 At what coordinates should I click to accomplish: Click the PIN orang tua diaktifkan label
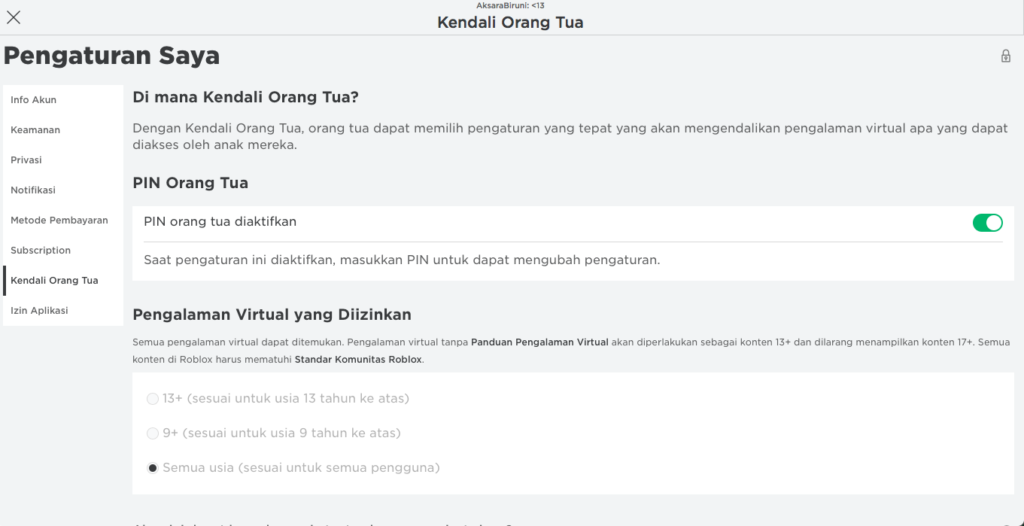pos(220,222)
